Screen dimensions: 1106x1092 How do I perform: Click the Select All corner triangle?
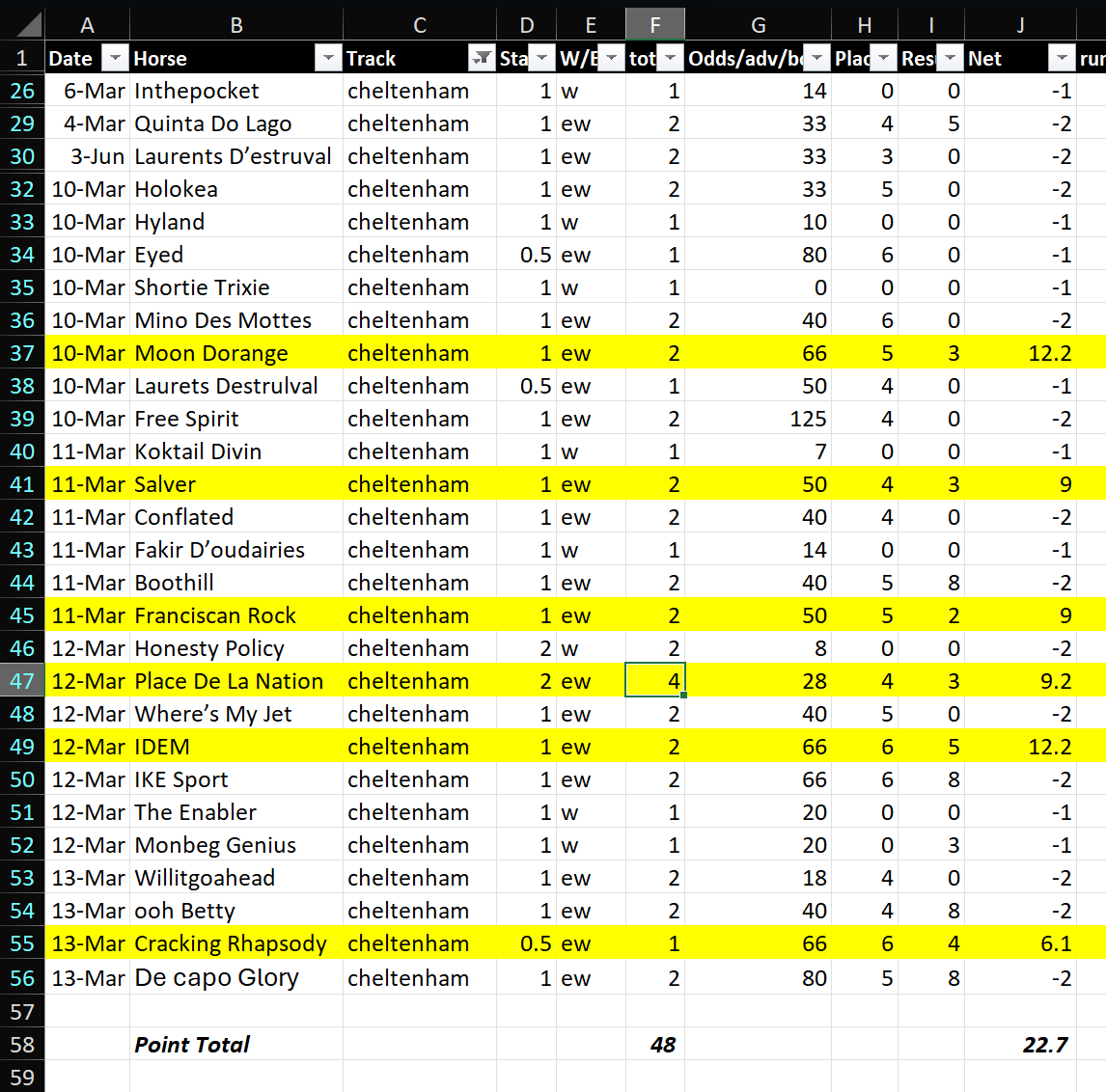pyautogui.click(x=28, y=25)
